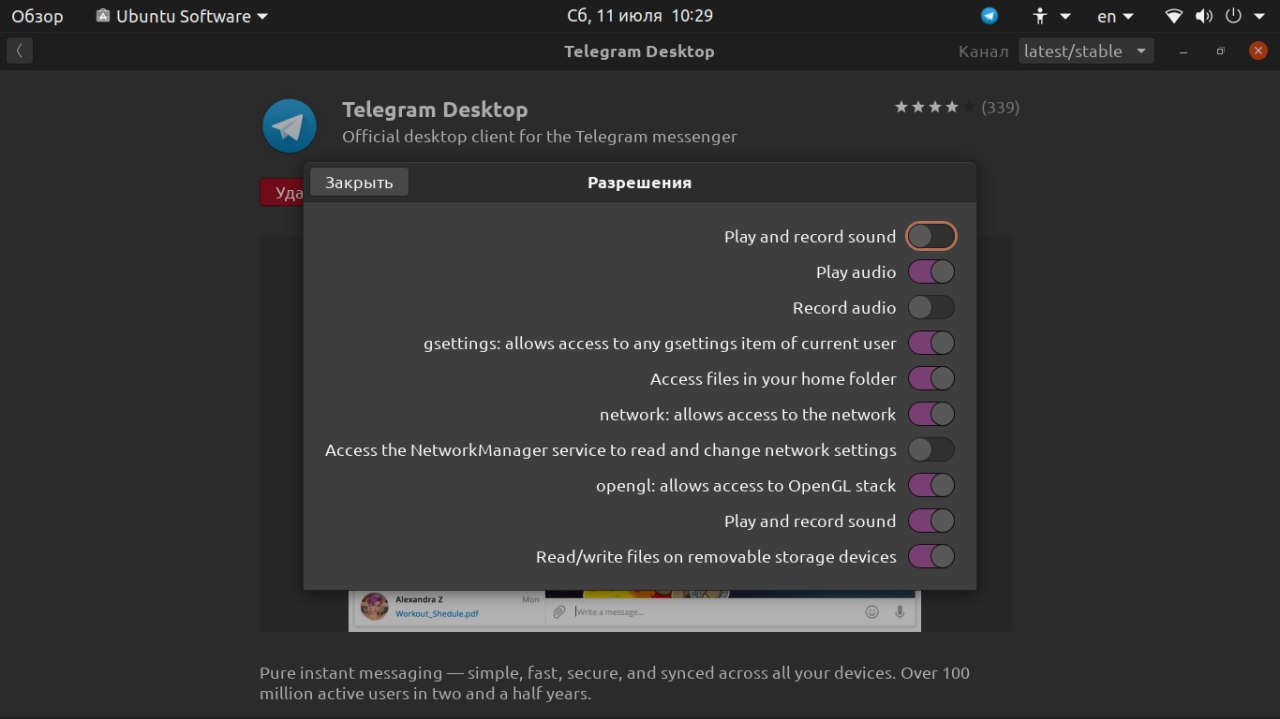Viewport: 1280px width, 719px height.
Task: Click the Official desktop client description text
Action: pyautogui.click(x=539, y=136)
